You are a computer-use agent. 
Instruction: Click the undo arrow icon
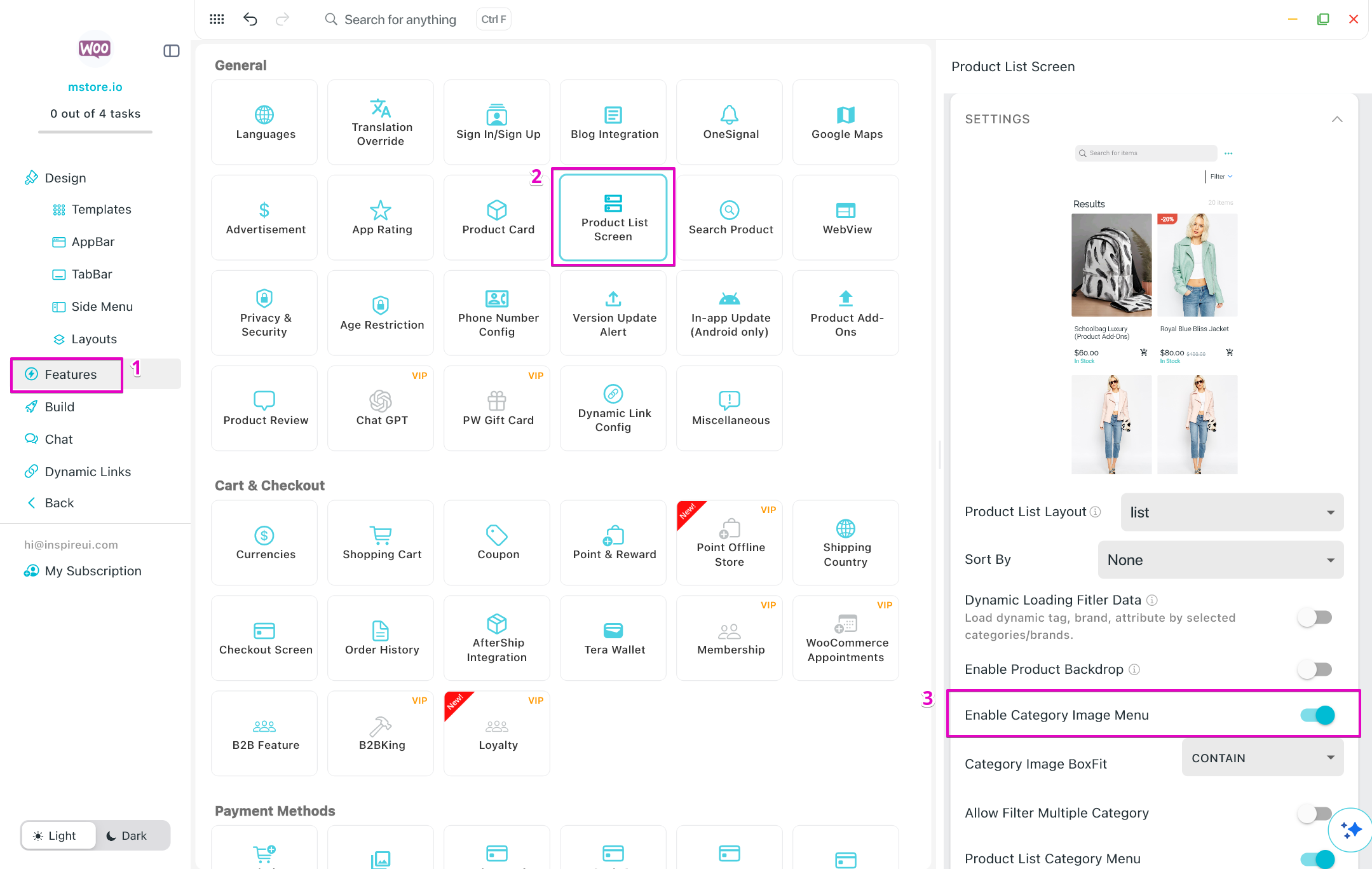pos(250,19)
